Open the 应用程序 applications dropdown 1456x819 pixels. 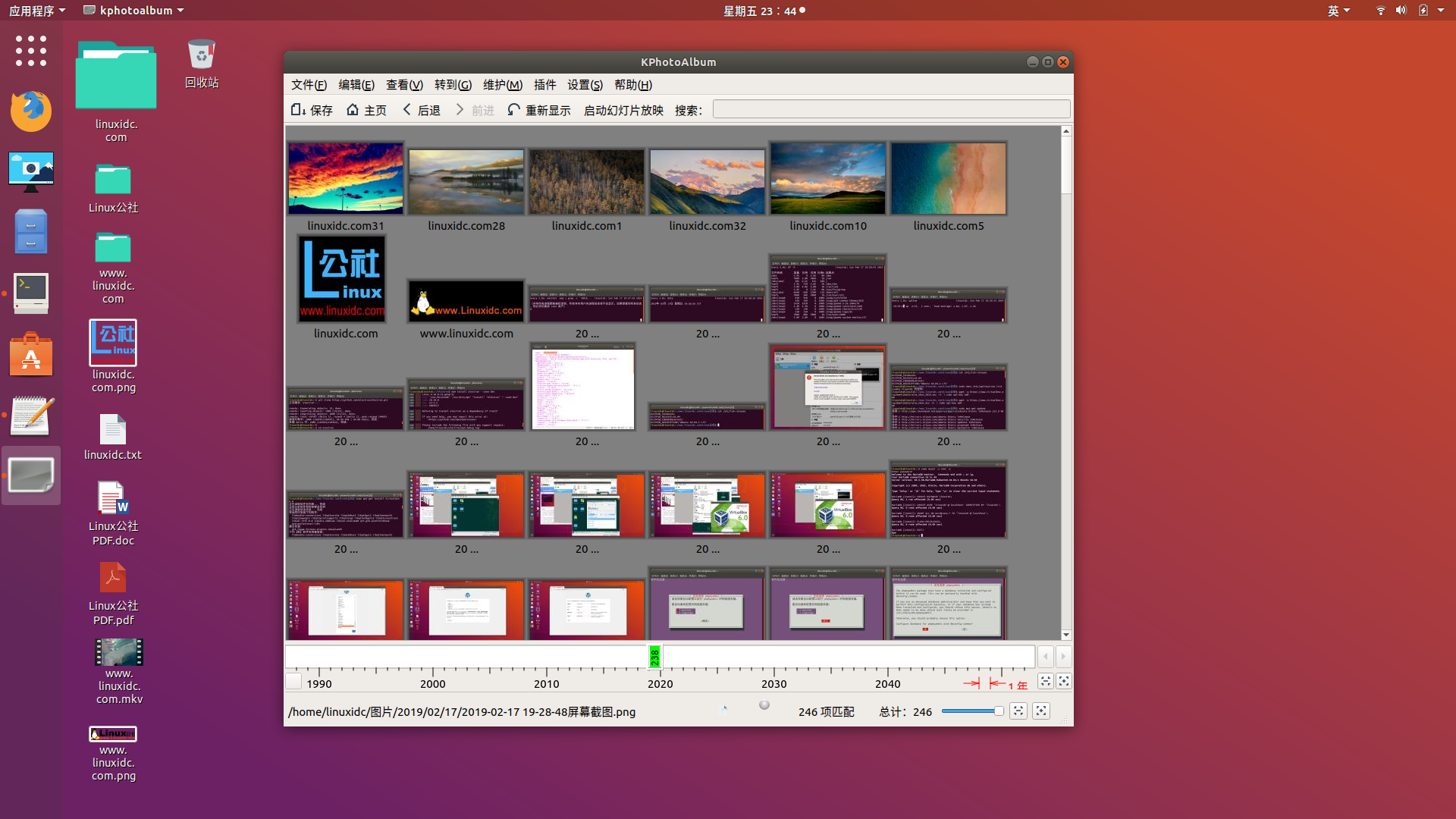36,11
